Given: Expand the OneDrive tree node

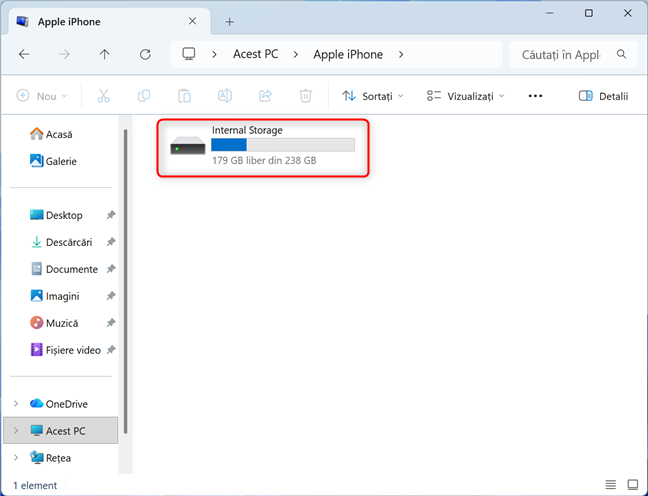Looking at the screenshot, I should [16, 403].
